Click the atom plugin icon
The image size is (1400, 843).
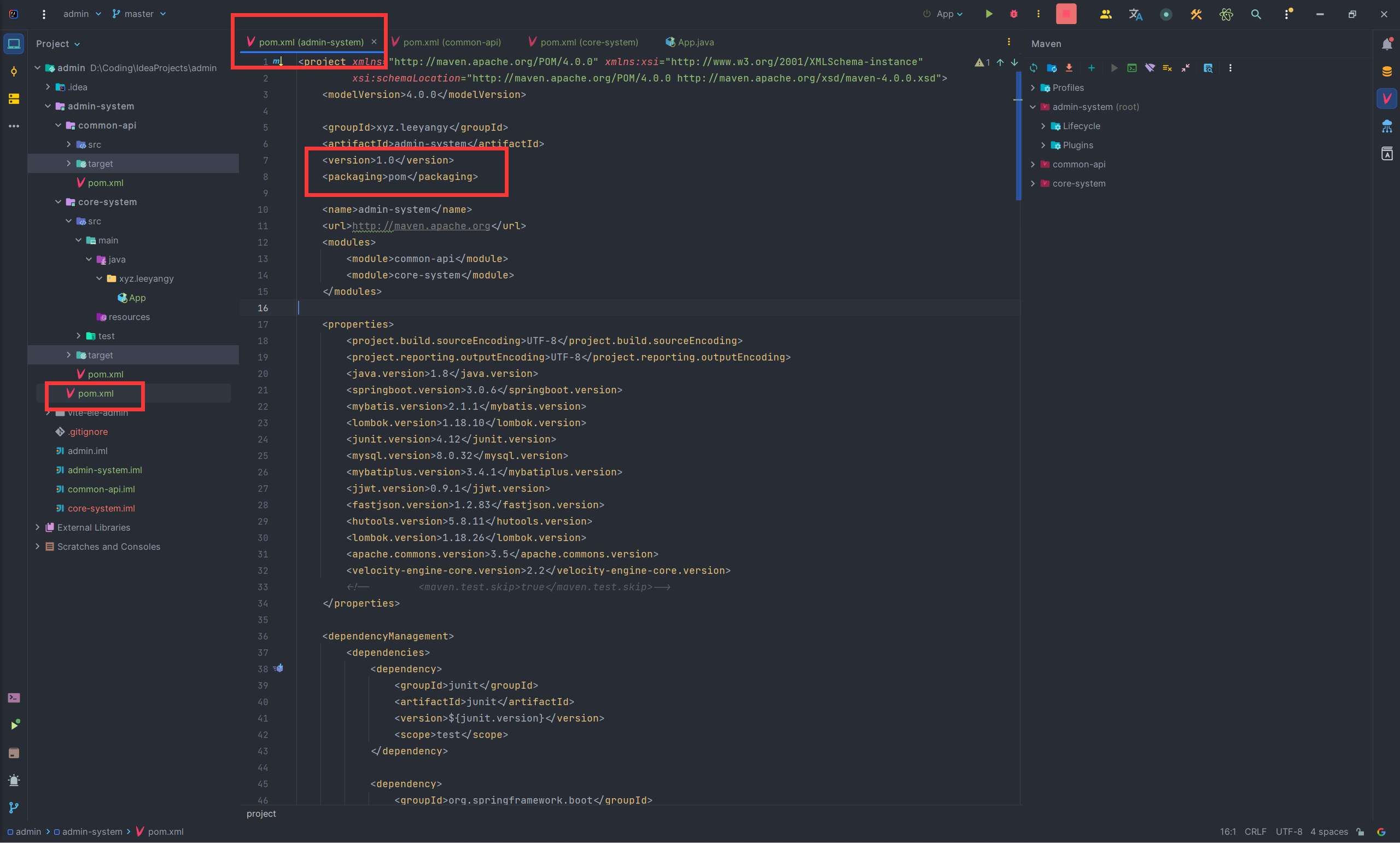[x=1226, y=14]
